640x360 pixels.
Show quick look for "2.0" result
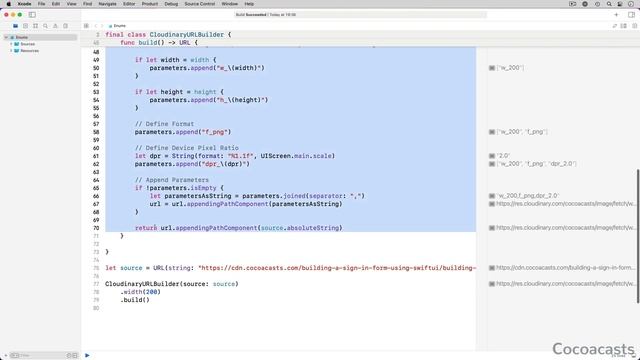point(492,156)
